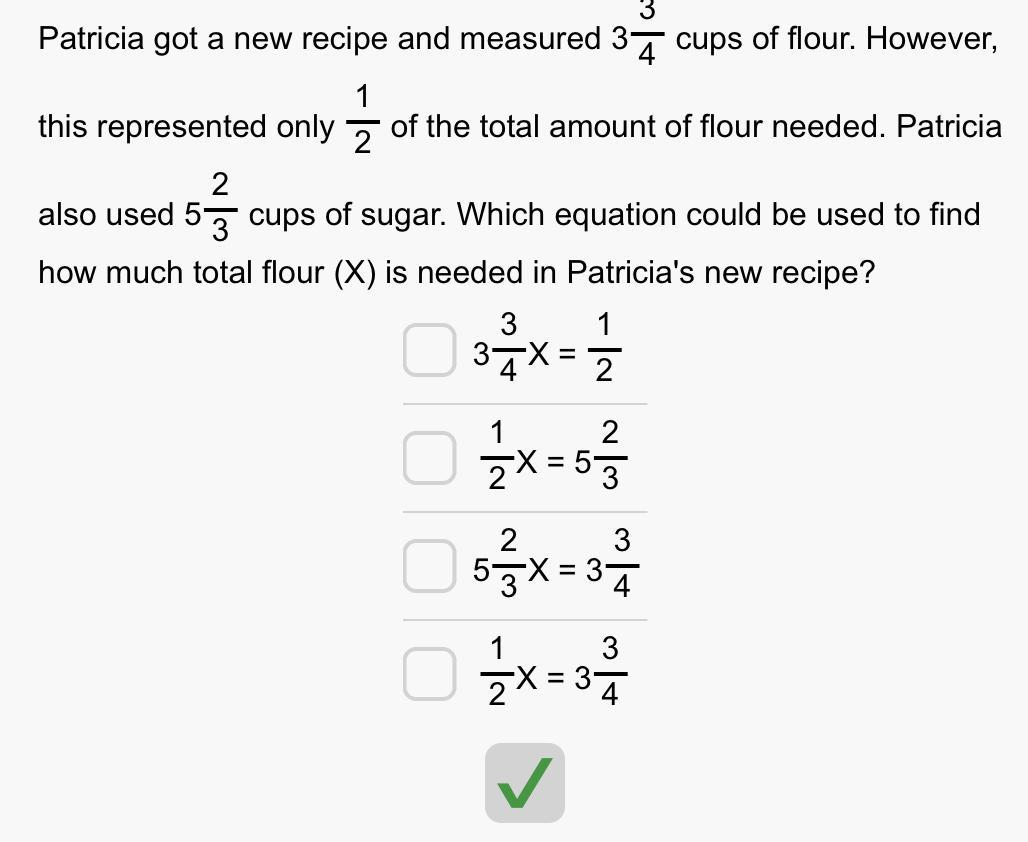Select the checkbox for 5⅔X = 3¾
The image size is (1028, 842).
(429, 567)
